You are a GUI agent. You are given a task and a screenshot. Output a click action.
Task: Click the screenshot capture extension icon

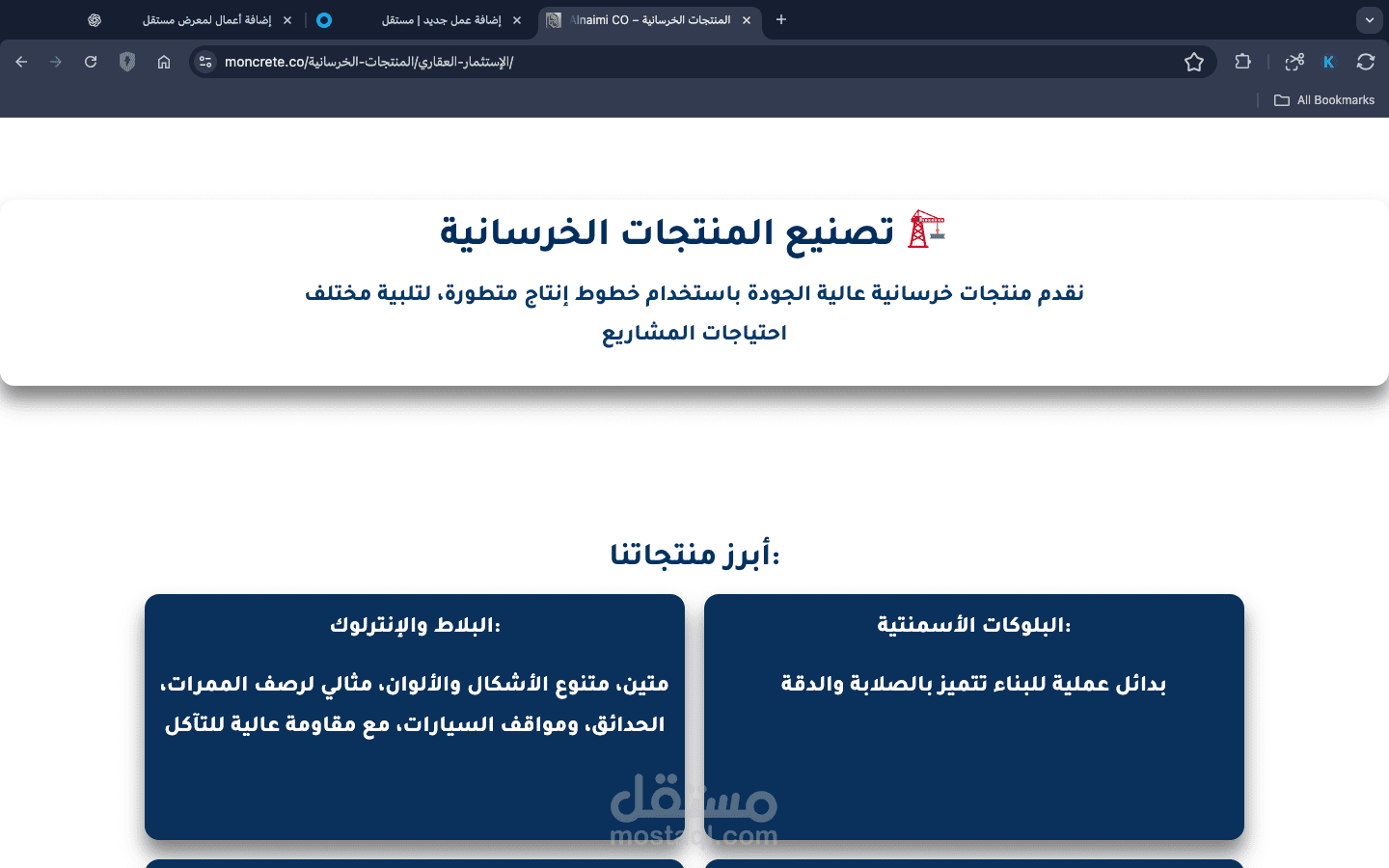point(1294,62)
